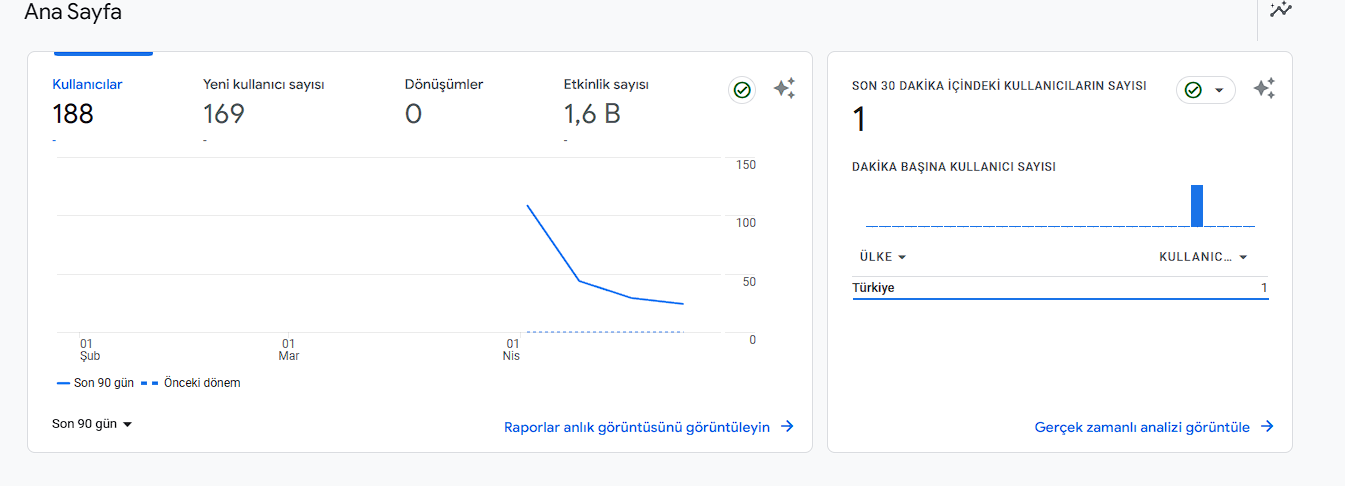Click the Son 90 gün legend entry
This screenshot has width=1345, height=486.
[x=96, y=383]
